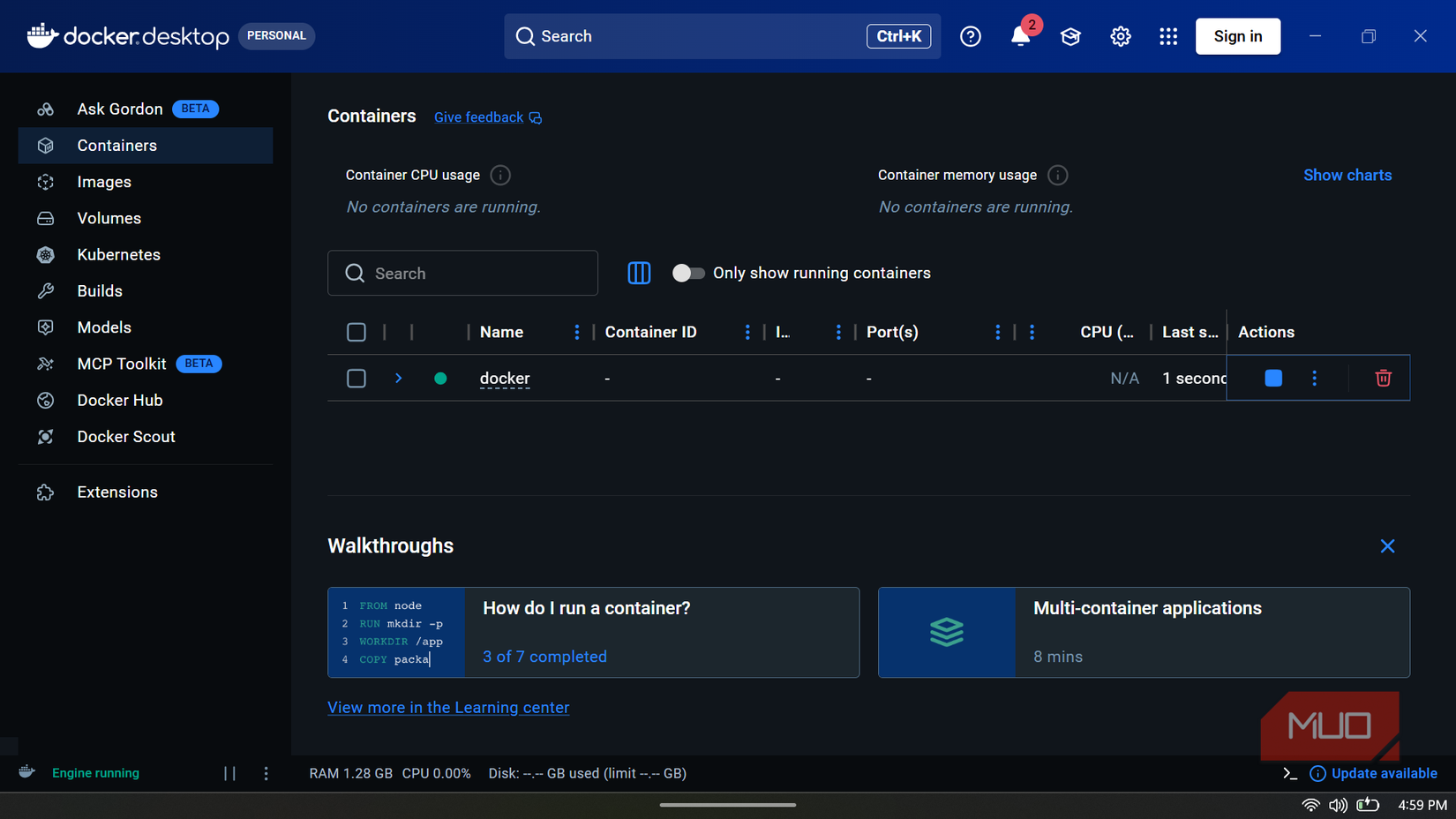
Task: Open Settings gear icon
Action: click(x=1121, y=36)
